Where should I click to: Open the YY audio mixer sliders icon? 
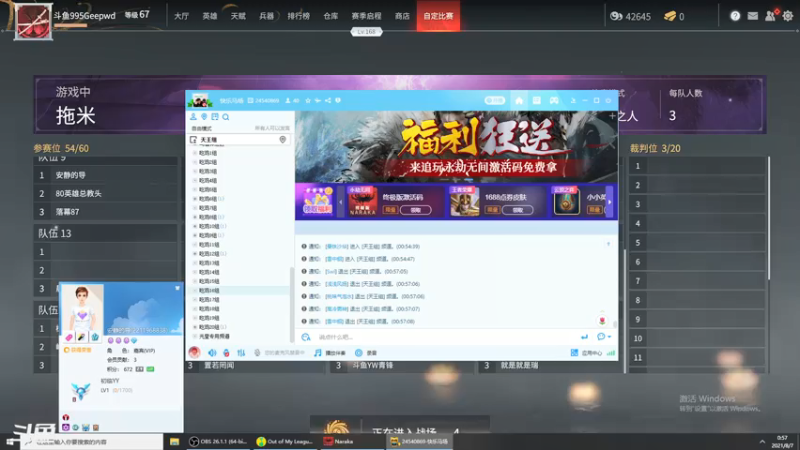241,353
